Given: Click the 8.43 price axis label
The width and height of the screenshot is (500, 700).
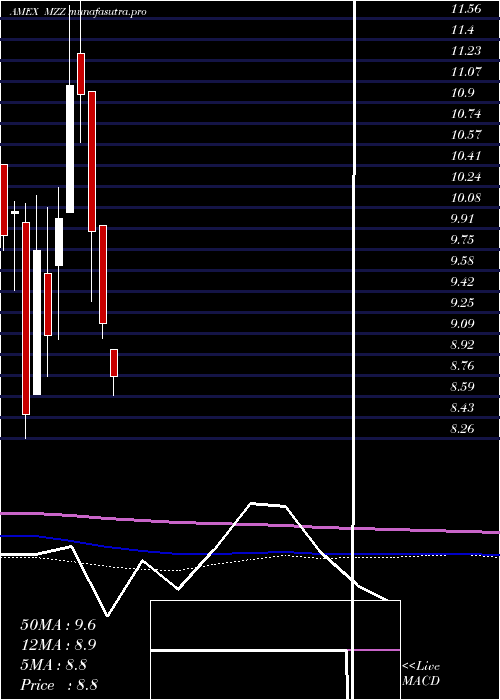Looking at the screenshot, I should coord(462,408).
